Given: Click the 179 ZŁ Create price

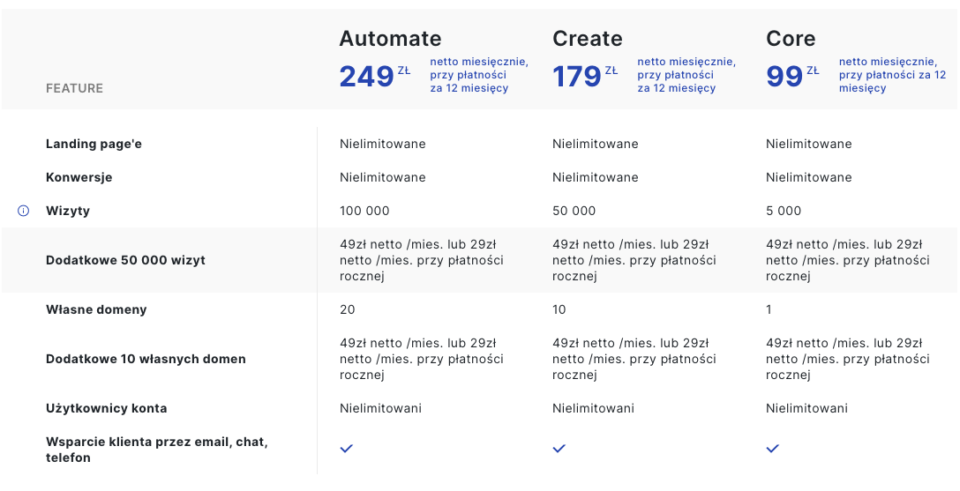Looking at the screenshot, I should tap(585, 77).
